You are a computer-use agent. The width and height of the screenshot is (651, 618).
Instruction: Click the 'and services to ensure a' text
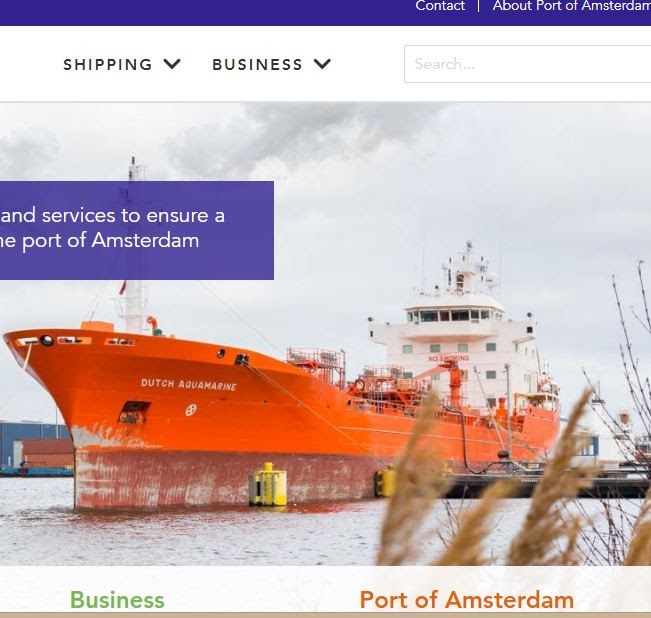[x=113, y=215]
